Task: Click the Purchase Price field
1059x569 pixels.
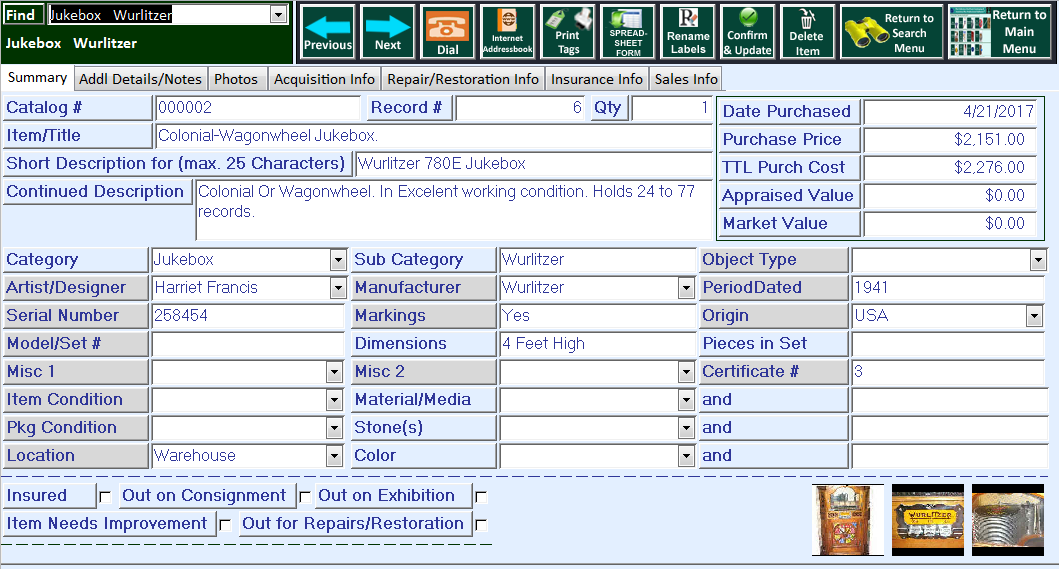Action: (951, 140)
